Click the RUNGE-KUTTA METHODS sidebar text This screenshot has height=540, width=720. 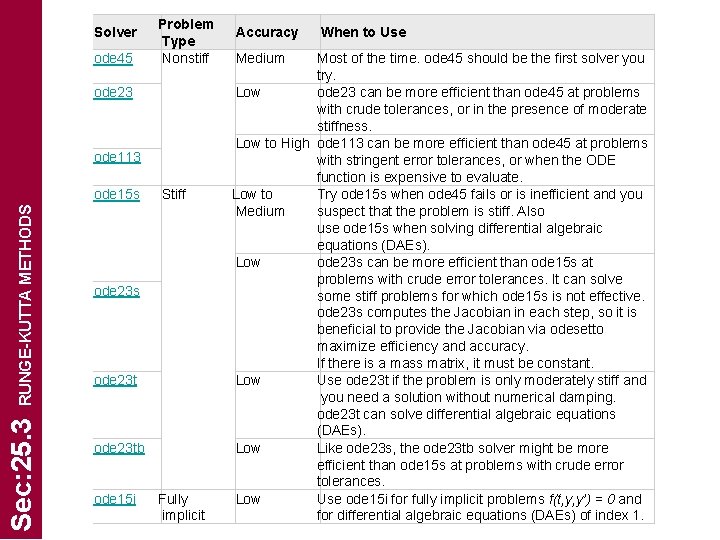point(25,305)
